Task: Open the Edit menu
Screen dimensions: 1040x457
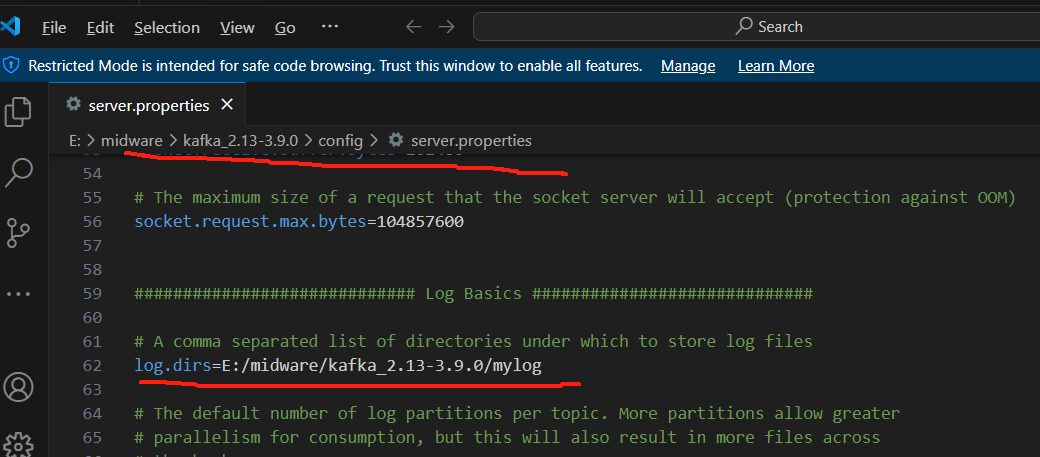Action: [x=100, y=27]
